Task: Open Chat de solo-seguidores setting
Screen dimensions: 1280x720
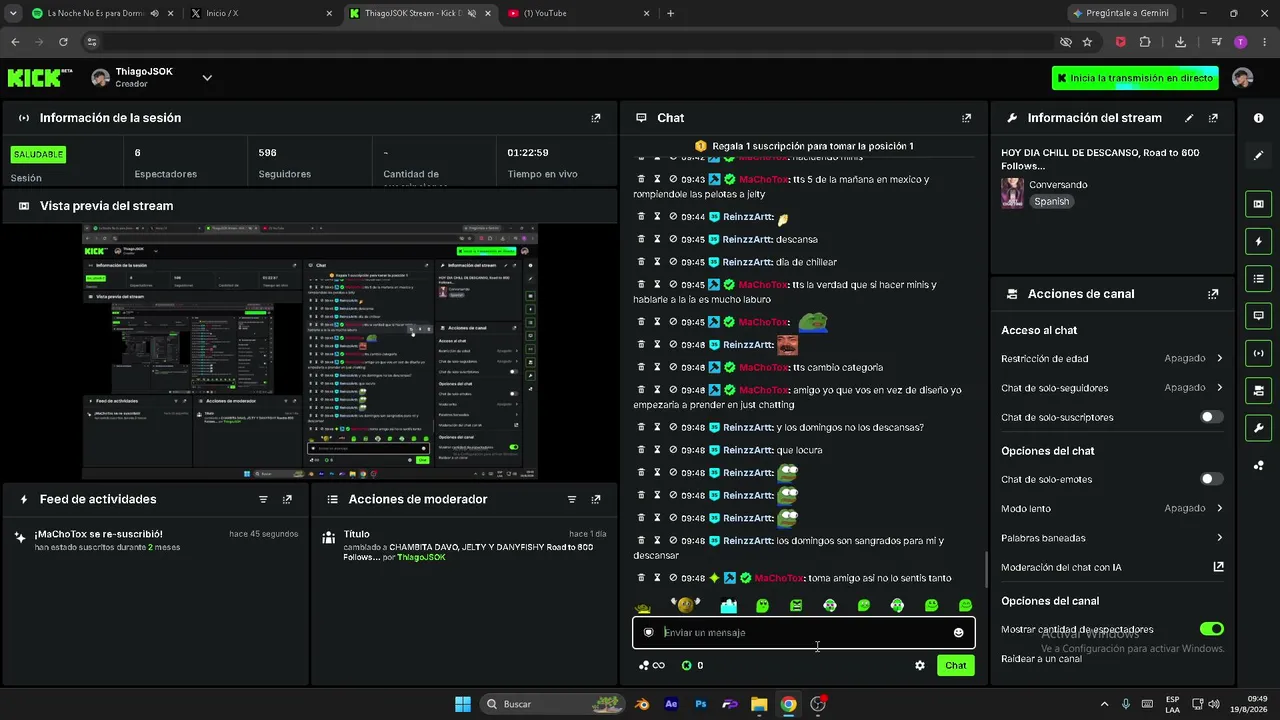Action: (1112, 387)
